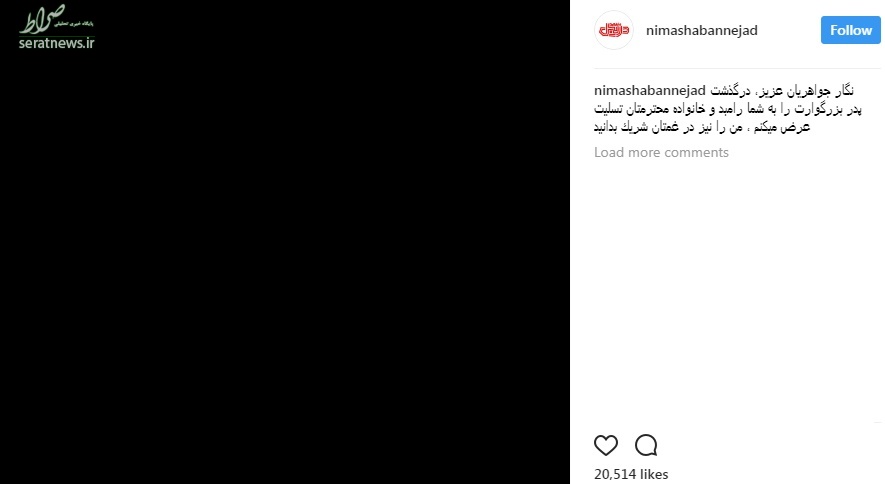Select the bold nimashabannejad name in caption
This screenshot has height=484, width=885.
(x=650, y=90)
